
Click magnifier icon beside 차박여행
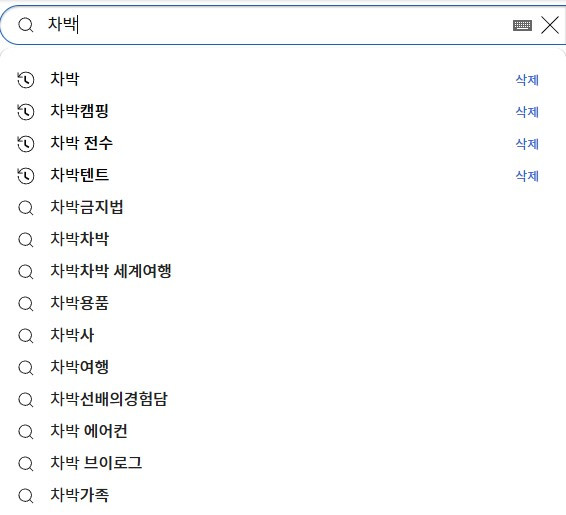[26, 368]
